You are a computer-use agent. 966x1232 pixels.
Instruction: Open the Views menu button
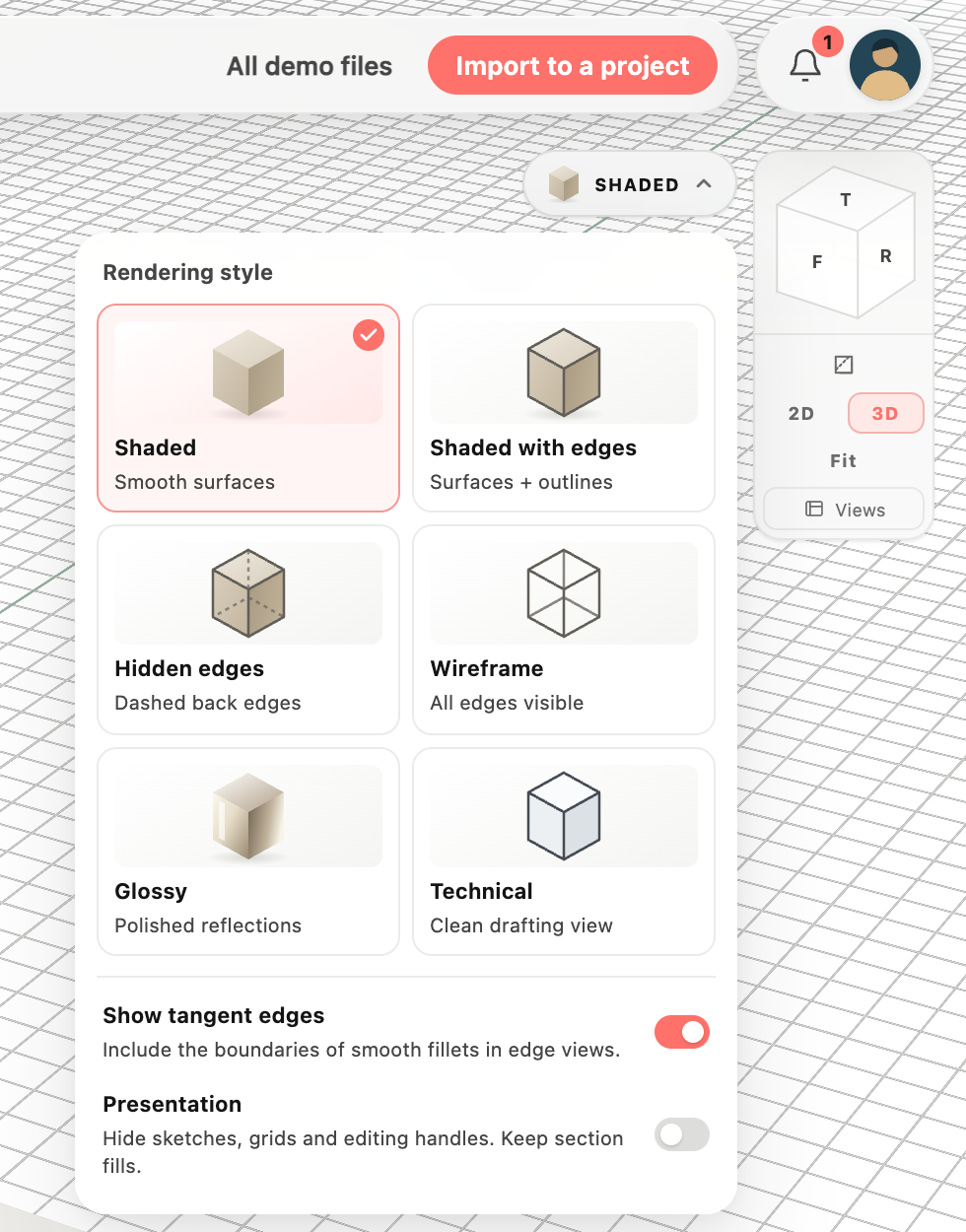(x=844, y=510)
